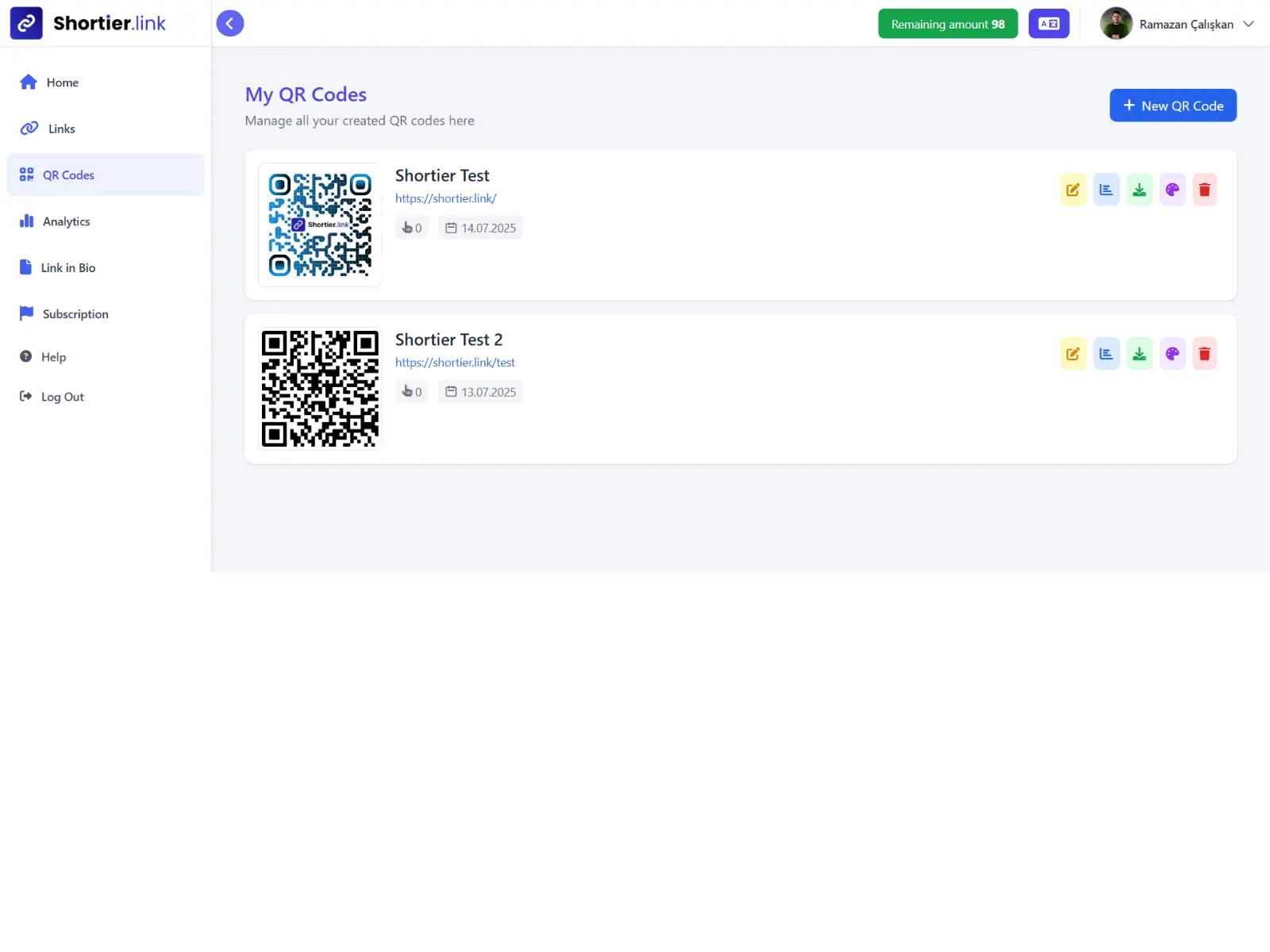
Task: Open Link in Bio page
Action: click(106, 267)
